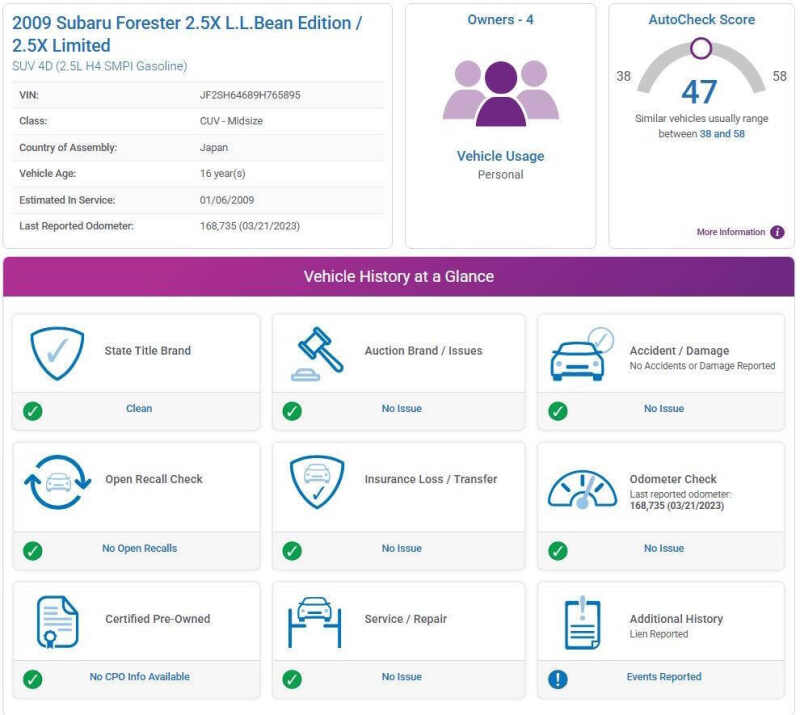Click the Open Recall Check icon
The height and width of the screenshot is (715, 800).
(58, 481)
